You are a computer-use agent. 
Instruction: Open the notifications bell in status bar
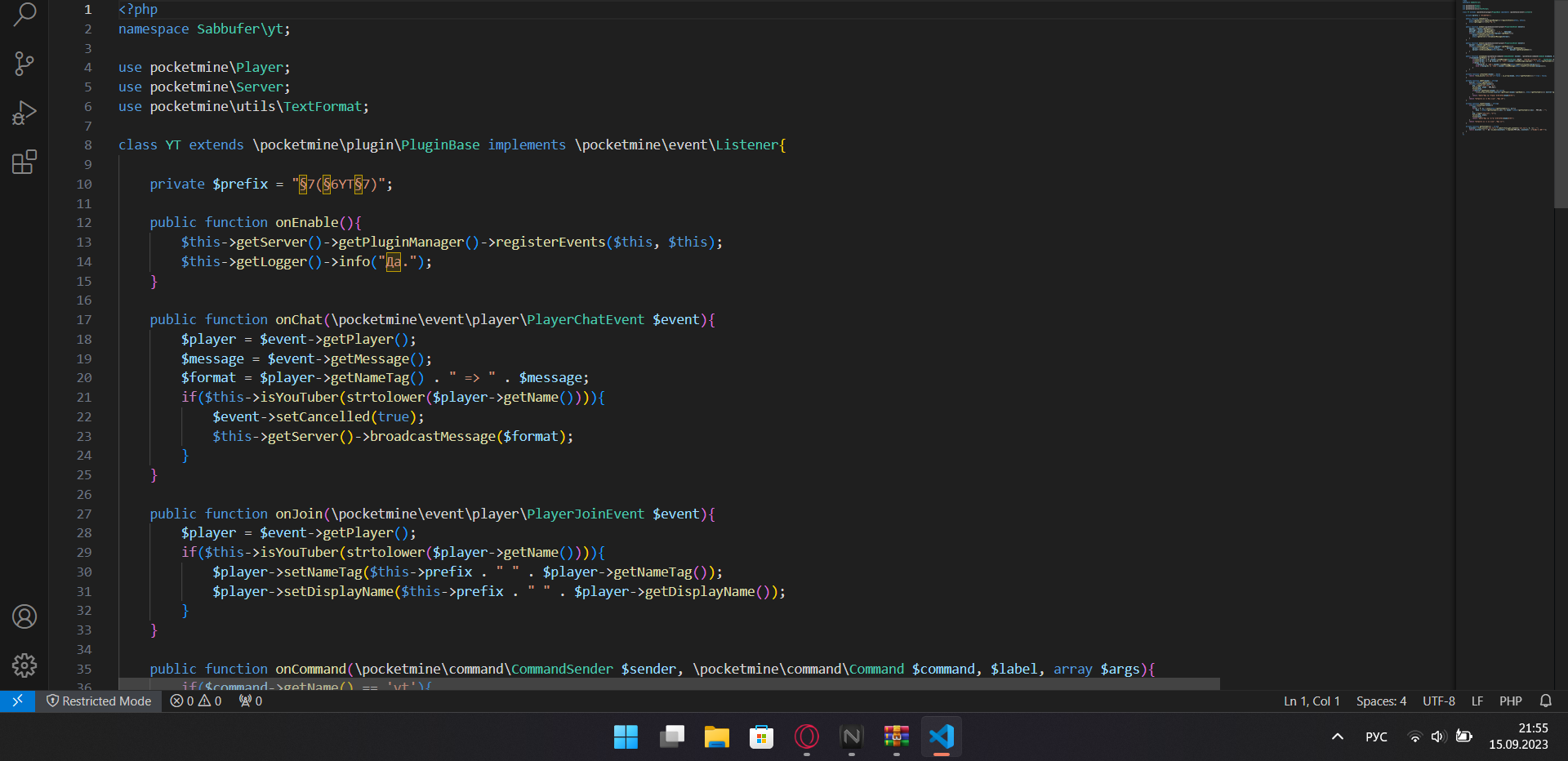[x=1545, y=701]
